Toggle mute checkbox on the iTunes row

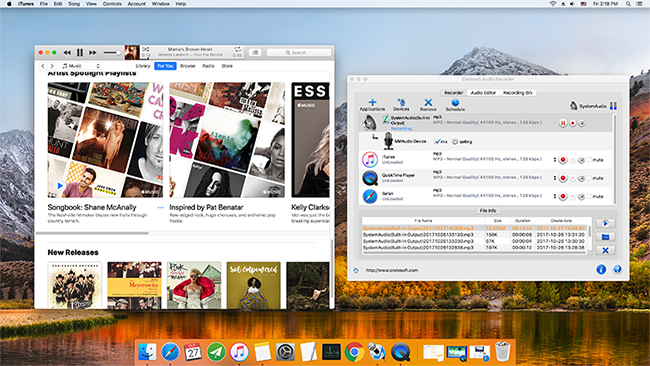(589, 160)
